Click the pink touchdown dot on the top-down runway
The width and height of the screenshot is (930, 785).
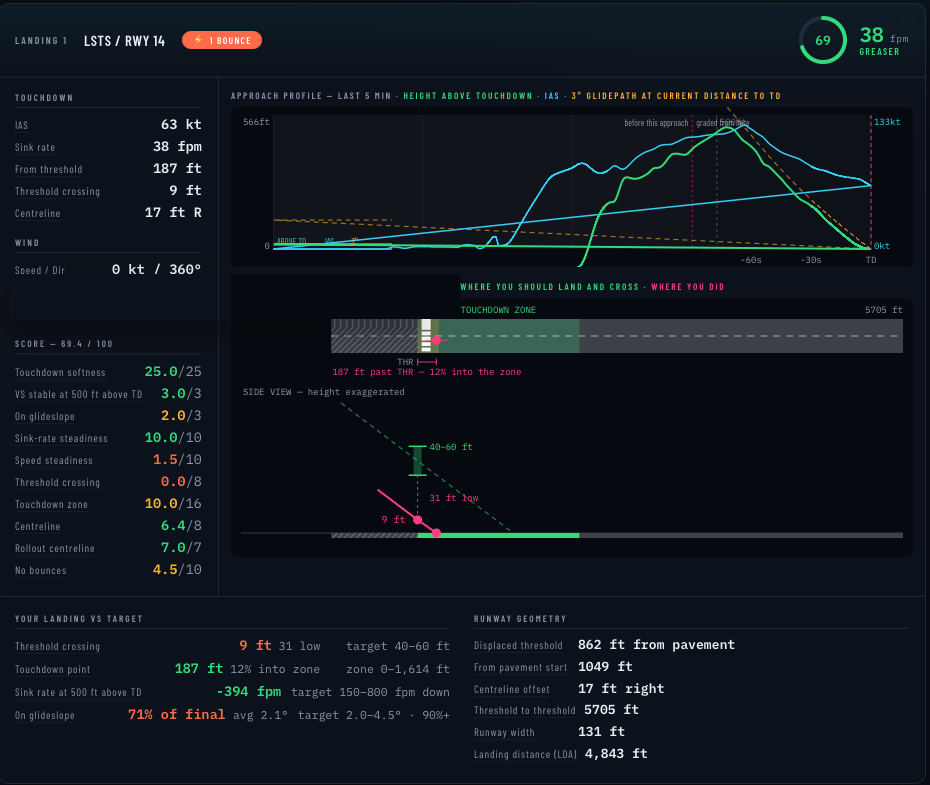(437, 340)
